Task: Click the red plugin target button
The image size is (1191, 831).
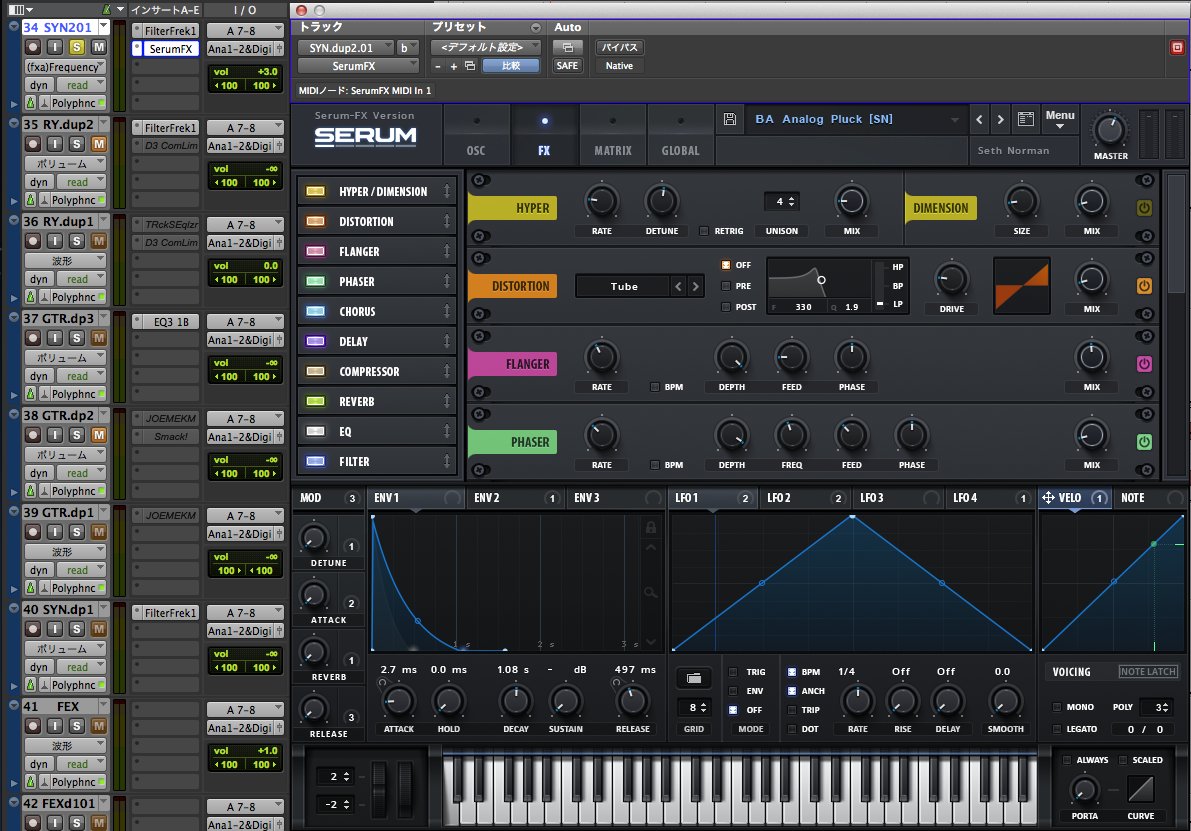Action: 1177,47
